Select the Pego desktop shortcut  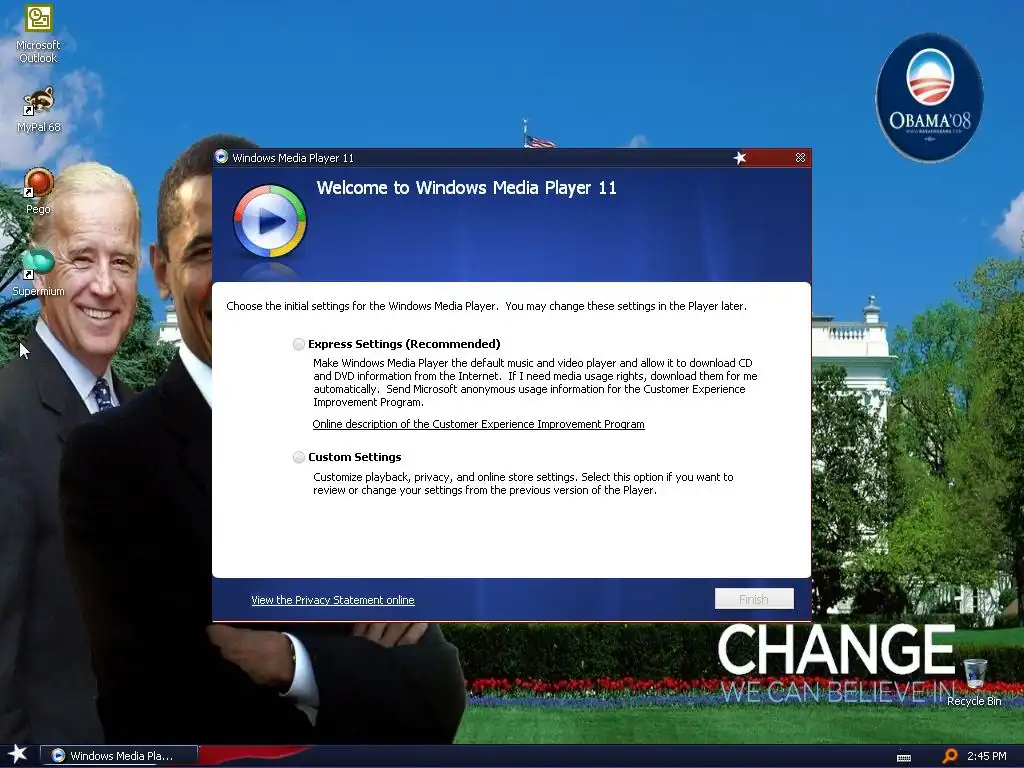[38, 191]
